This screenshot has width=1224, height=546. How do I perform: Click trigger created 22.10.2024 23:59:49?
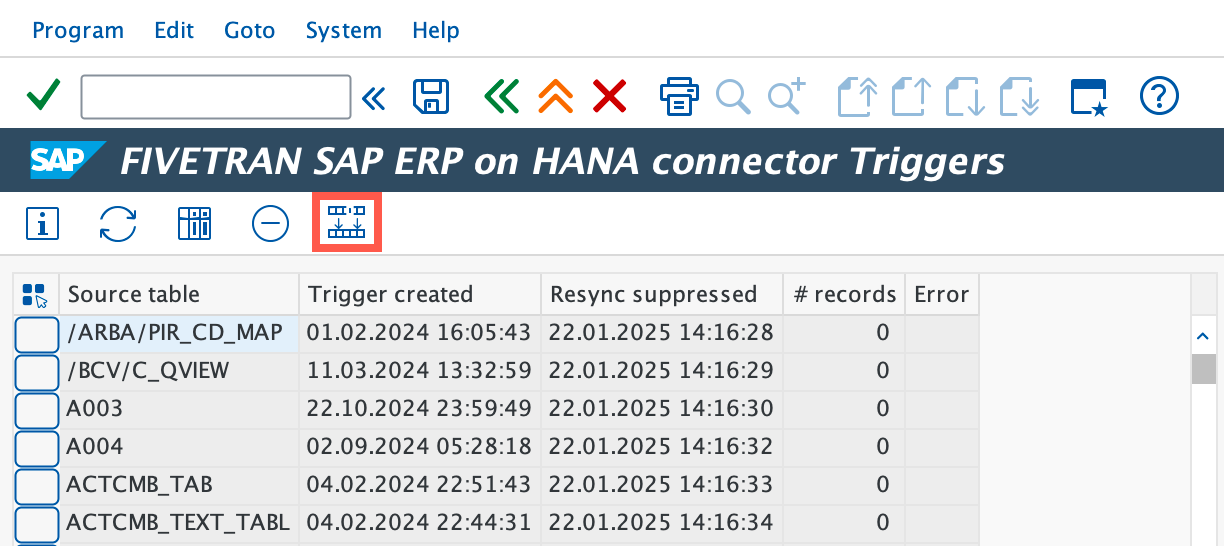click(x=420, y=410)
